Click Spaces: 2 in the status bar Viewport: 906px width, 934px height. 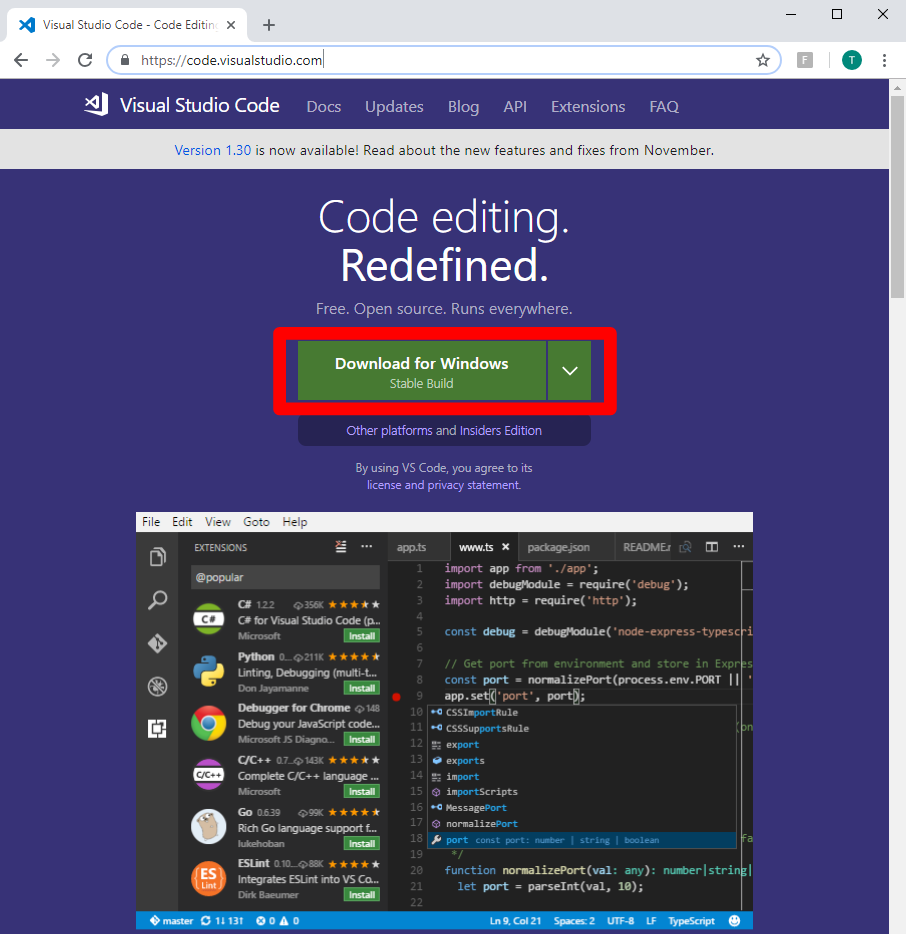(x=574, y=921)
